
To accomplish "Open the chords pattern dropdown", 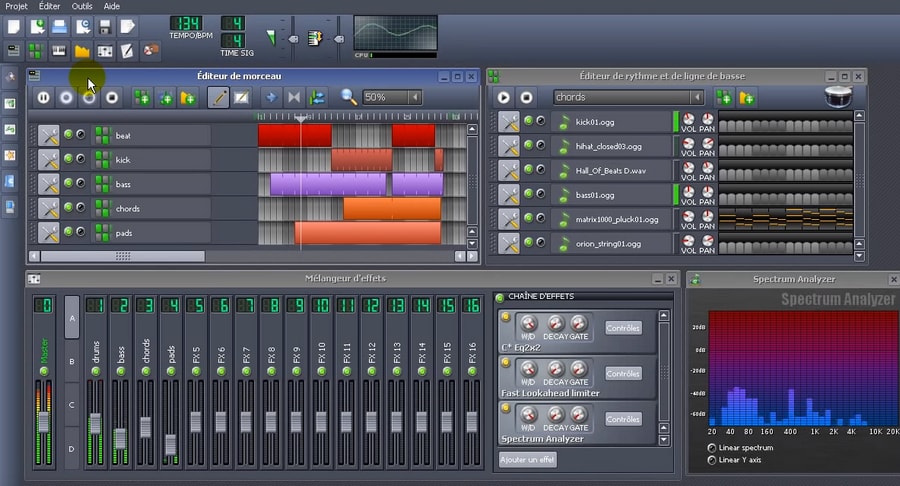I will [697, 98].
